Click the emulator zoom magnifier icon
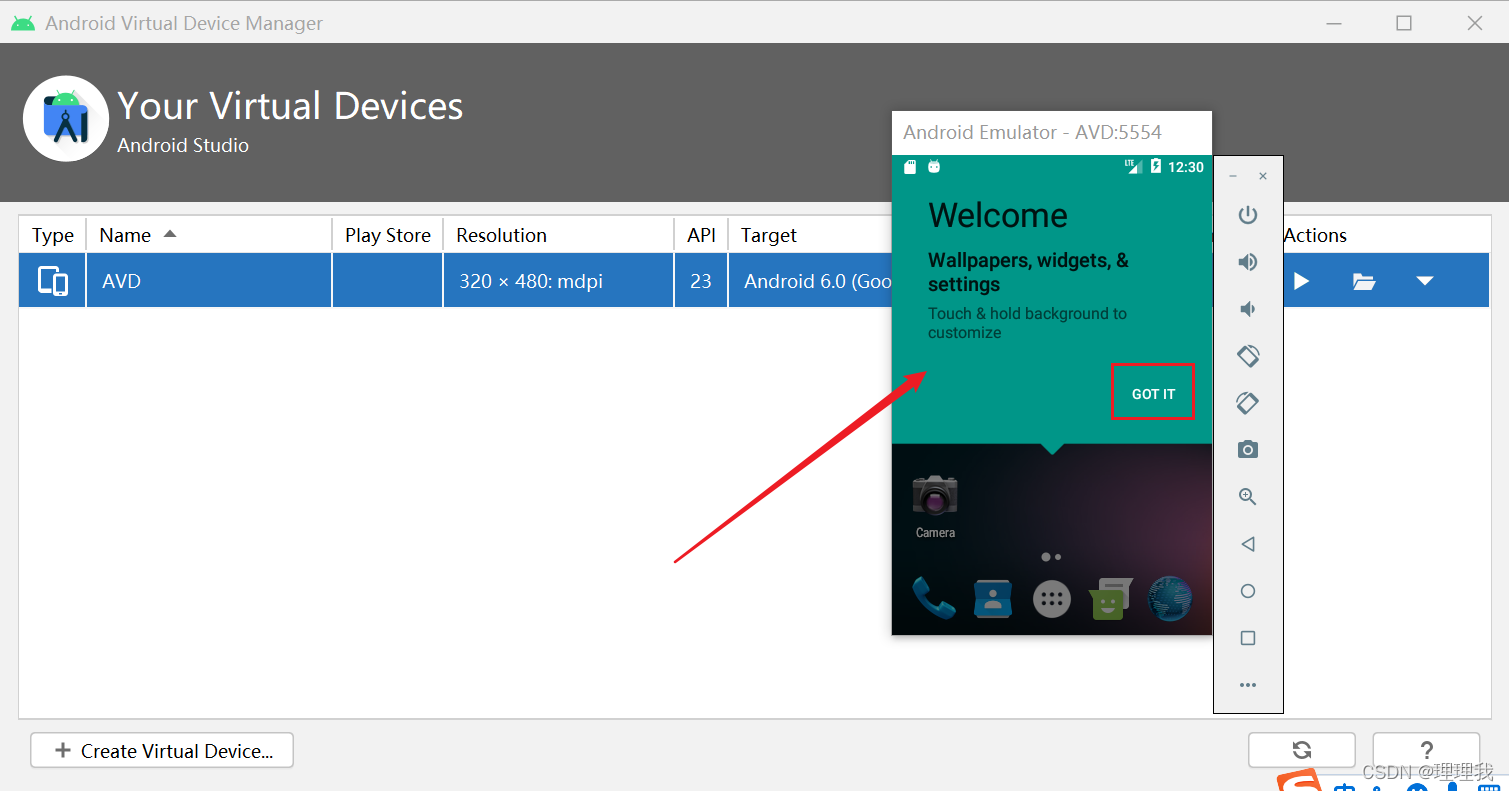This screenshot has height=791, width=1509. pyautogui.click(x=1247, y=497)
